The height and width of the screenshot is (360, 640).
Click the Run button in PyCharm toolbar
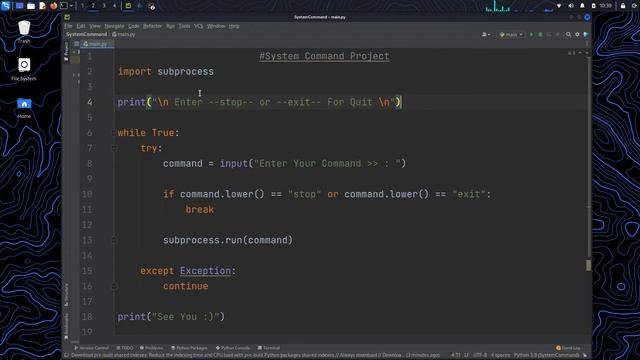pos(531,35)
